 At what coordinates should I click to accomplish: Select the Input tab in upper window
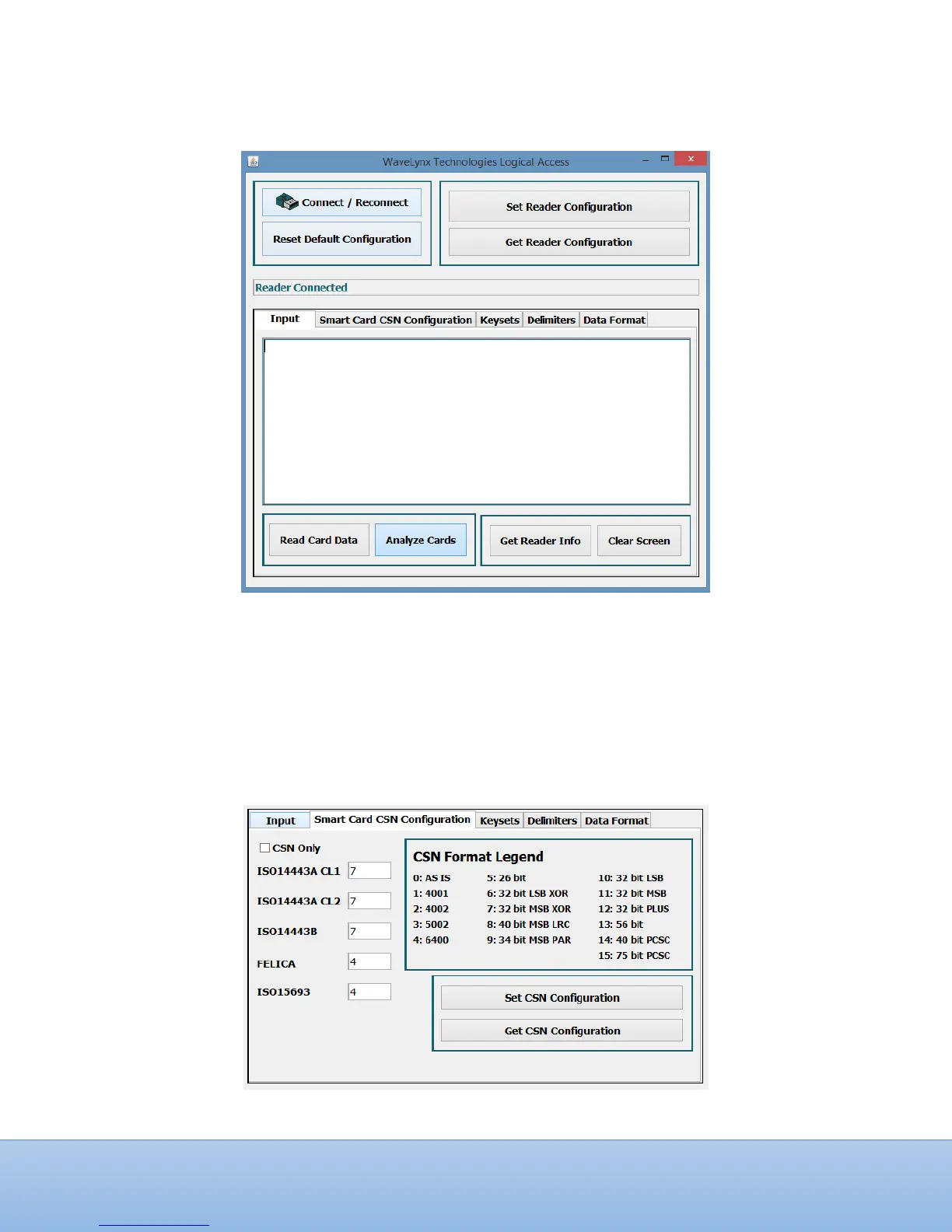point(285,319)
